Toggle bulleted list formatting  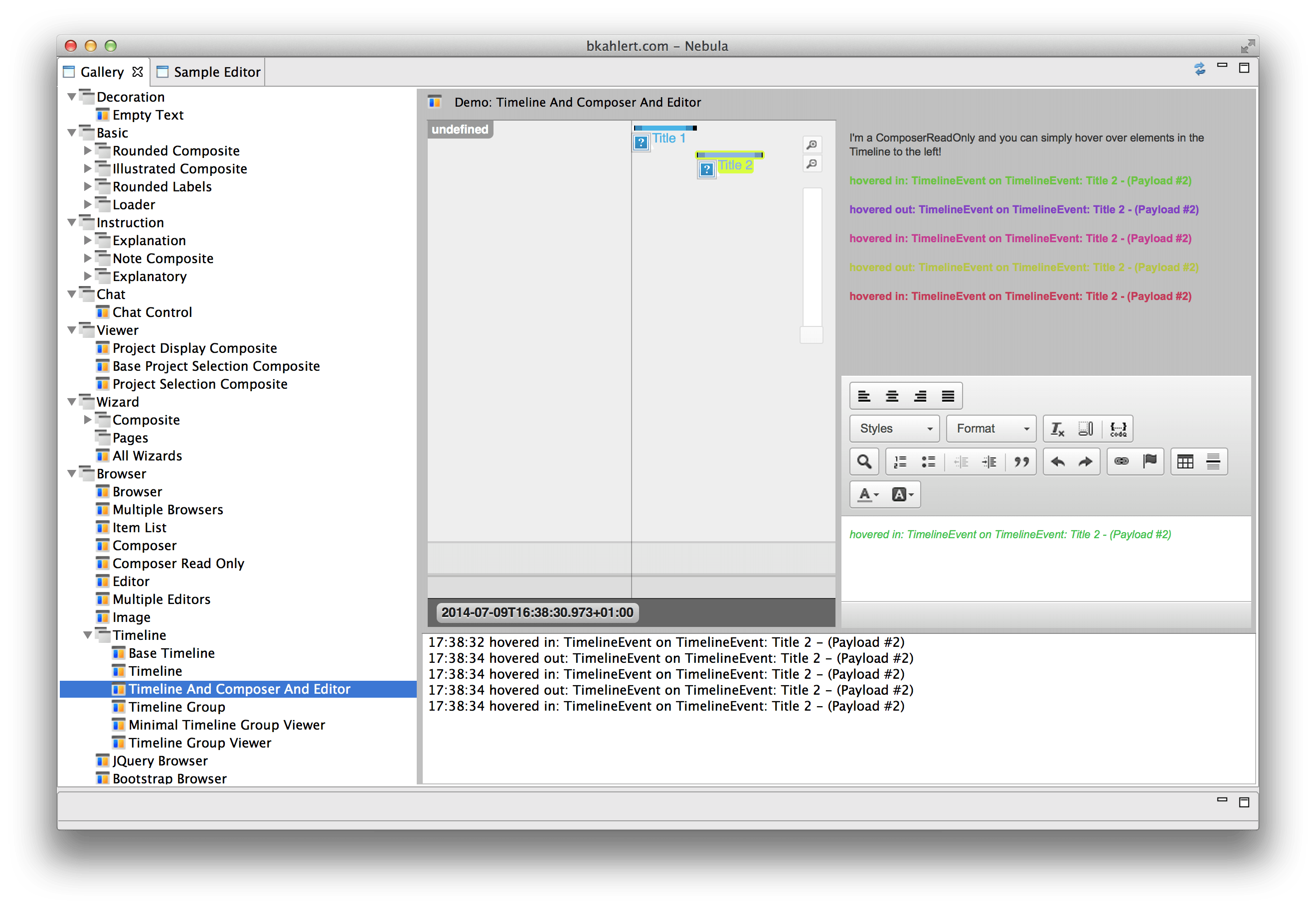[929, 461]
